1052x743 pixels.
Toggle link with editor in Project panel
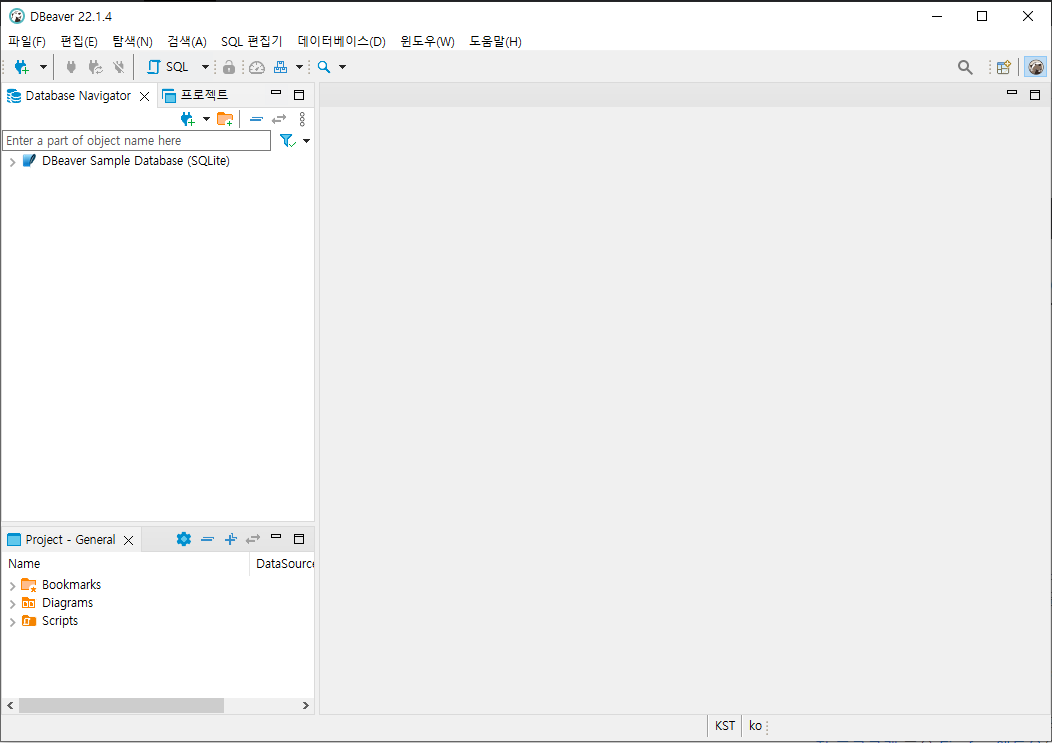pyautogui.click(x=253, y=539)
